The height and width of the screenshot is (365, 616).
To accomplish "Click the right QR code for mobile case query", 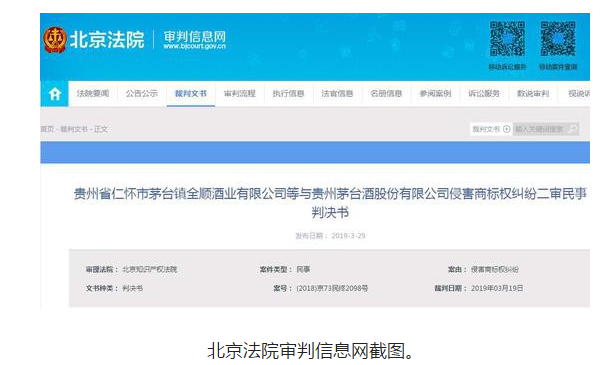I will click(x=558, y=39).
